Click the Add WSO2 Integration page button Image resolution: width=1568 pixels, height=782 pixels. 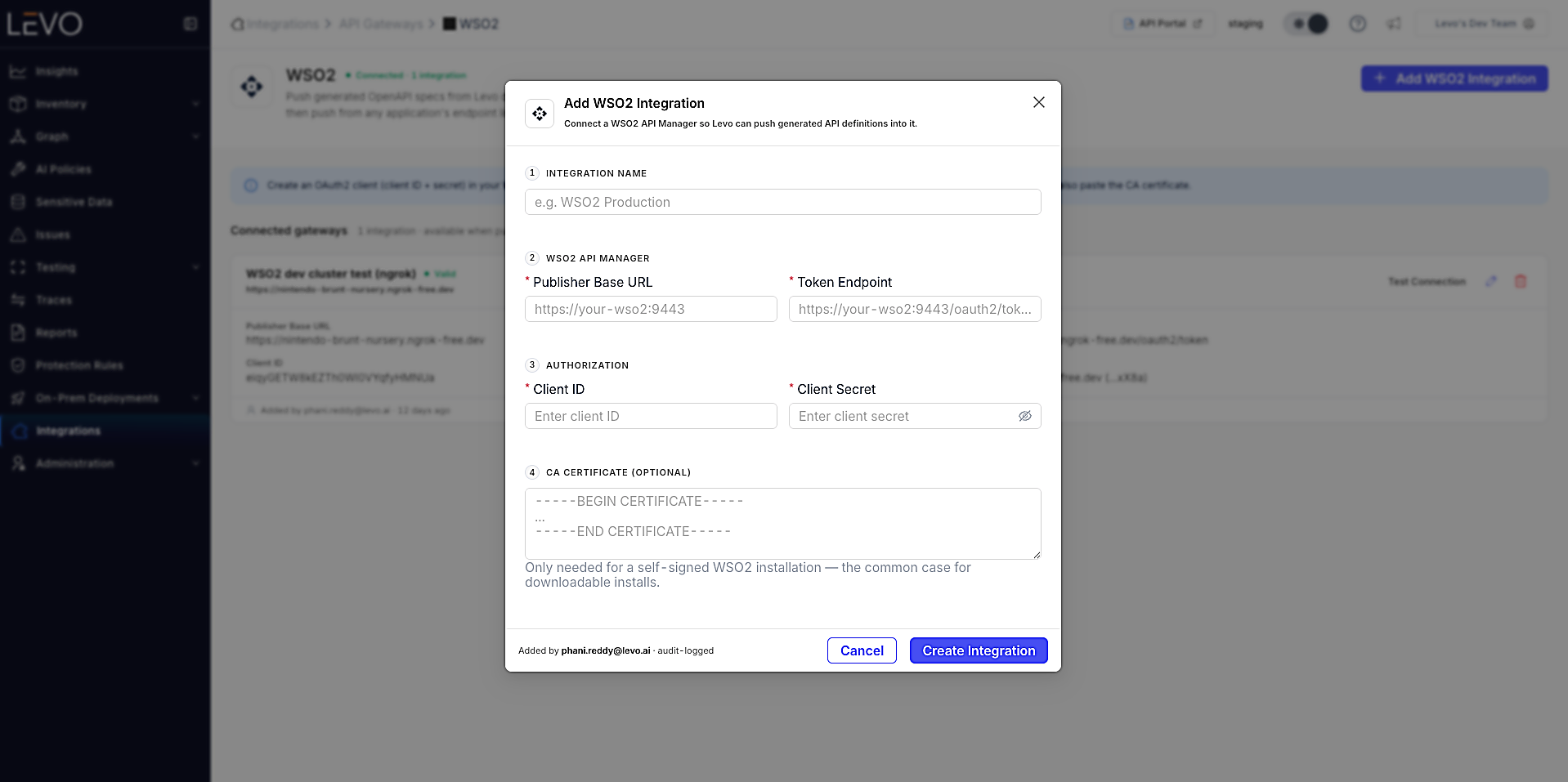[1454, 78]
